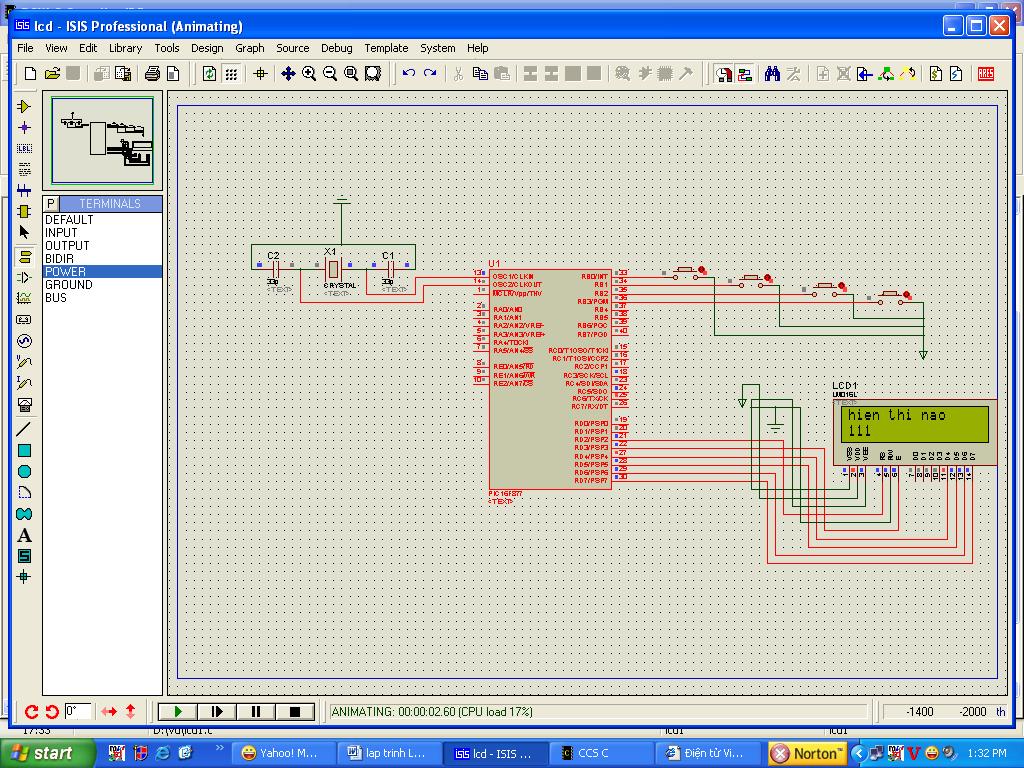The image size is (1024, 768).
Task: Open the Debug menu
Action: click(336, 48)
